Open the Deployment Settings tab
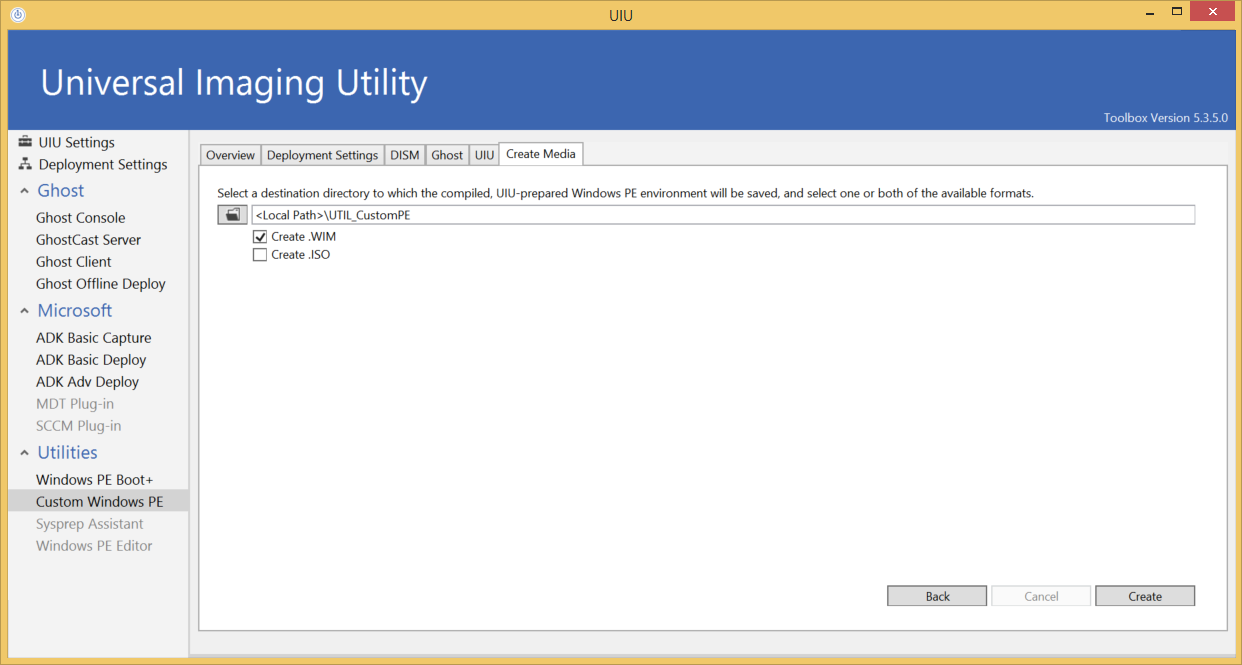The width and height of the screenshot is (1242, 665). pyautogui.click(x=323, y=155)
